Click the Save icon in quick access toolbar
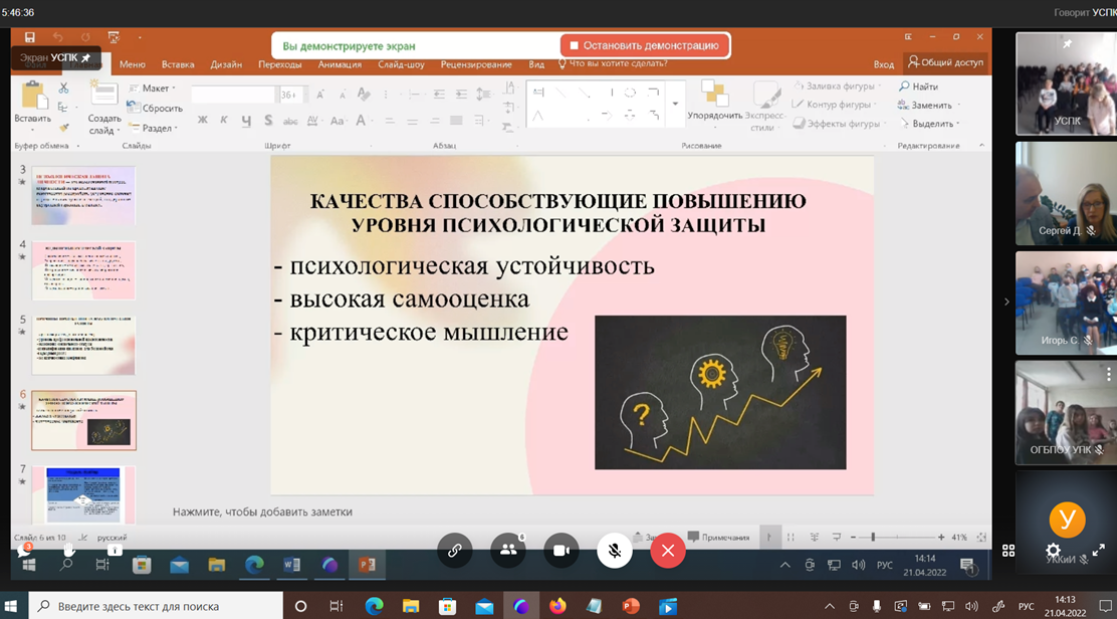The height and width of the screenshot is (619, 1117). coord(30,38)
